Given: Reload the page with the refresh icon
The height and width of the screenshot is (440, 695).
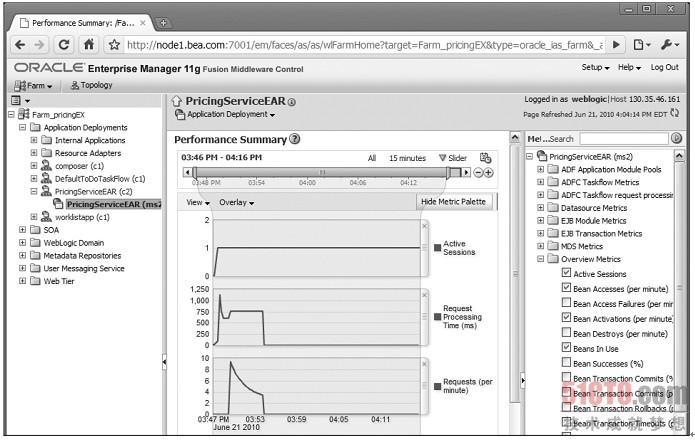Looking at the screenshot, I should click(64, 44).
